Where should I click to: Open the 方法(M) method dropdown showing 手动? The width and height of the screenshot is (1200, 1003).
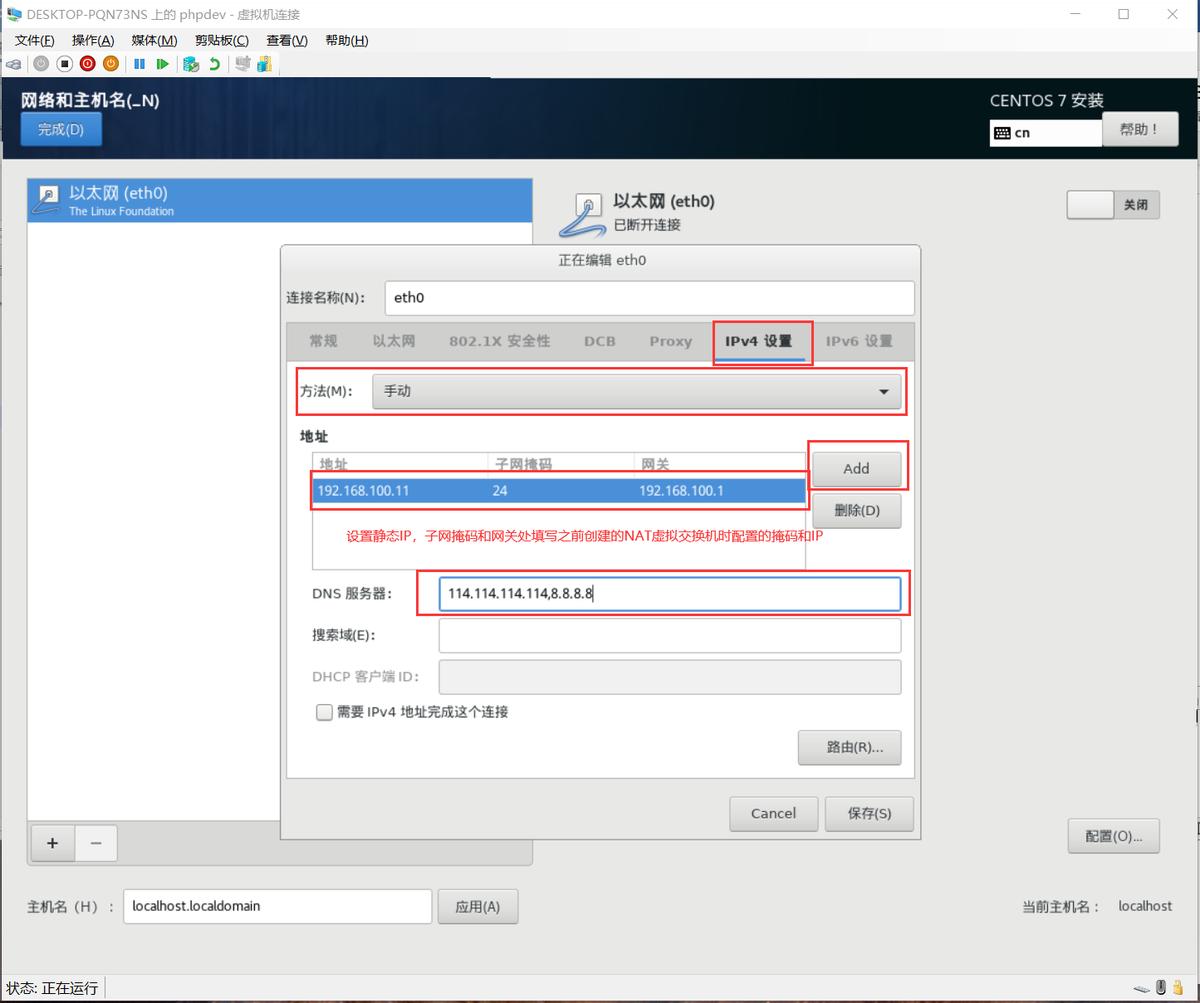click(x=637, y=391)
